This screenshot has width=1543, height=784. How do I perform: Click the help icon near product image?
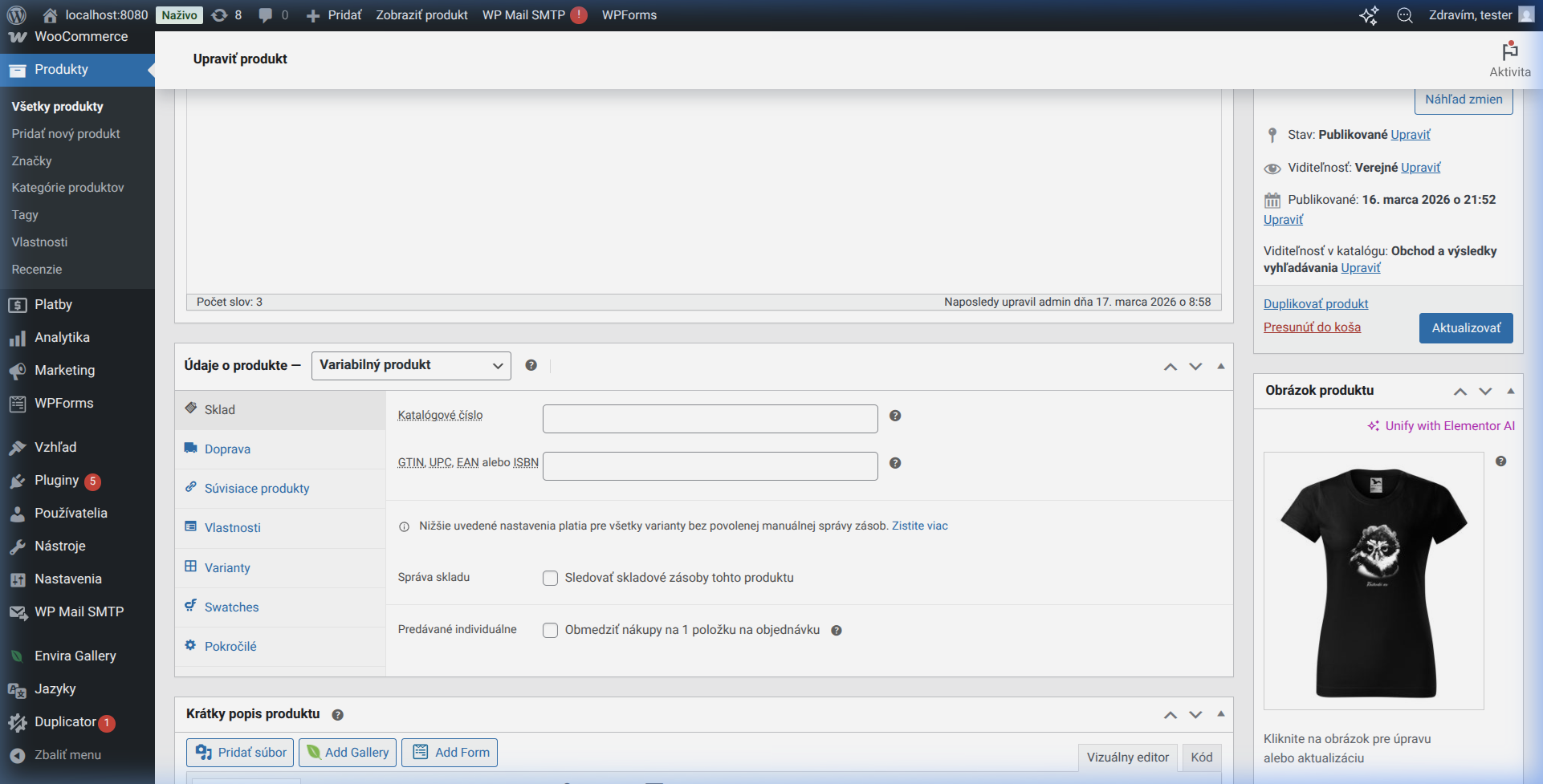pyautogui.click(x=1500, y=461)
